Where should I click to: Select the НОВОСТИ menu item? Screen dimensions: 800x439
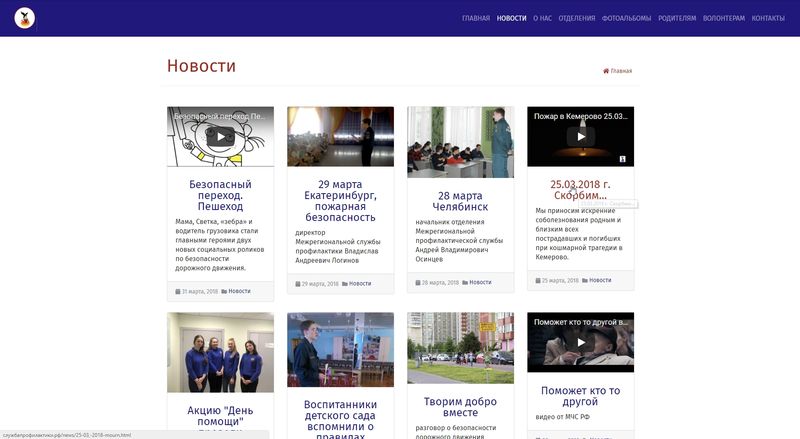(511, 18)
